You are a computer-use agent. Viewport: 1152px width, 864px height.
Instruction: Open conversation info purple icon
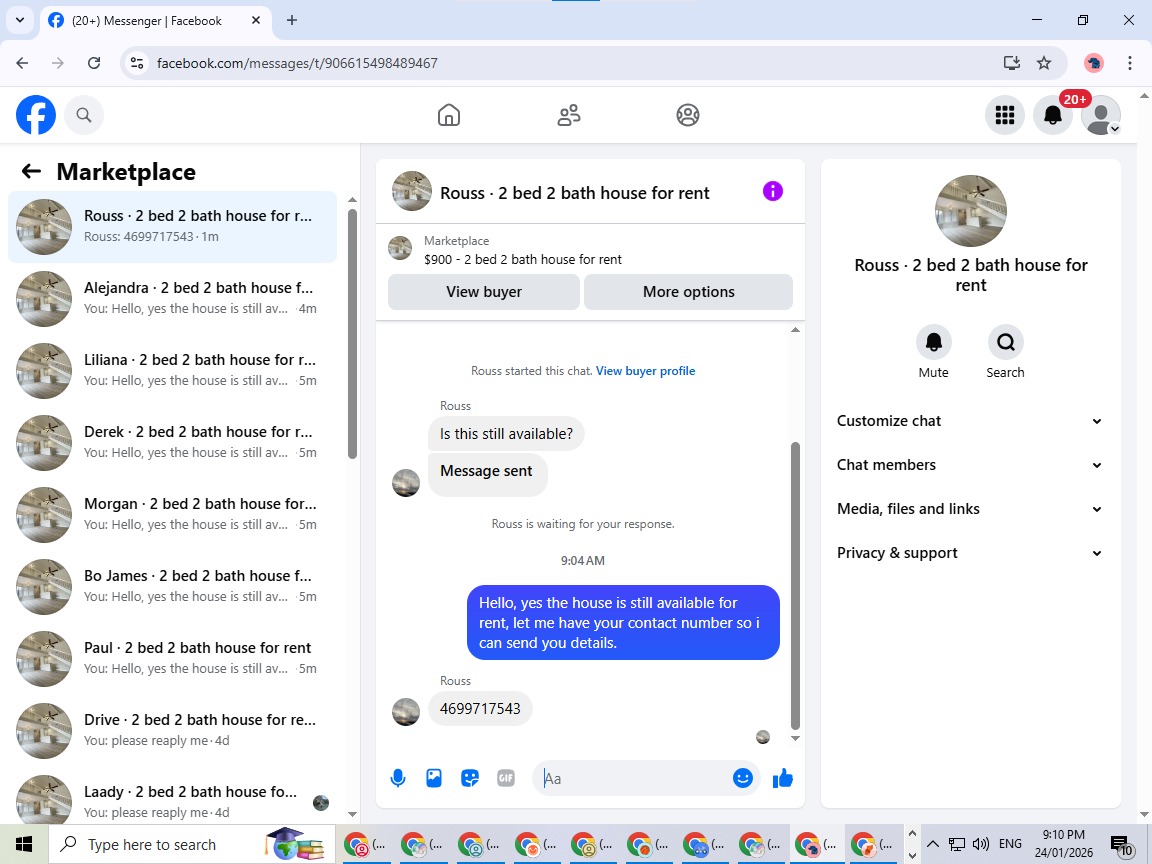[772, 192]
